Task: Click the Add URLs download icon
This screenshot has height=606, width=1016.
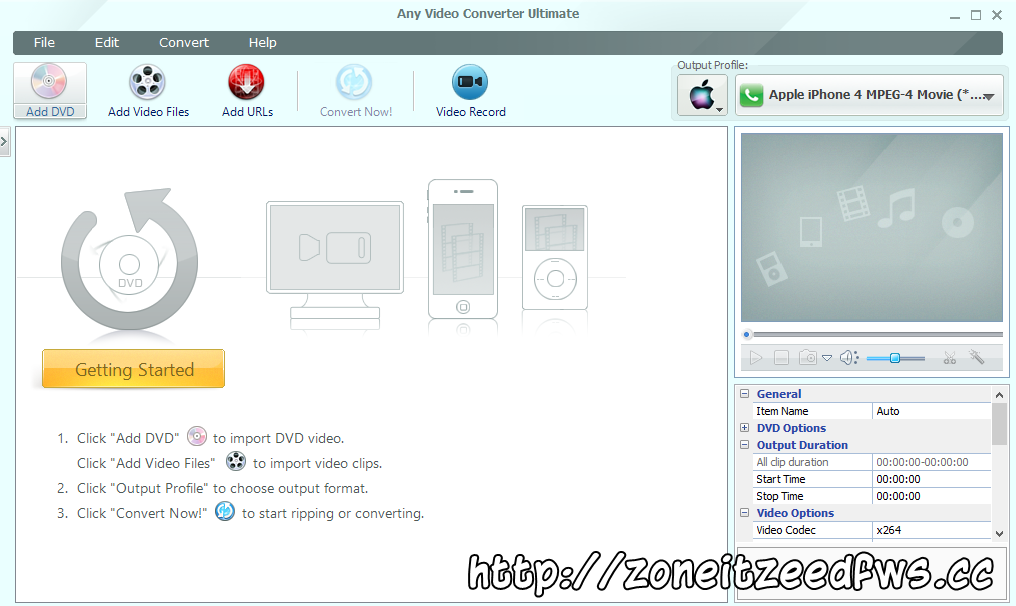Action: (246, 82)
